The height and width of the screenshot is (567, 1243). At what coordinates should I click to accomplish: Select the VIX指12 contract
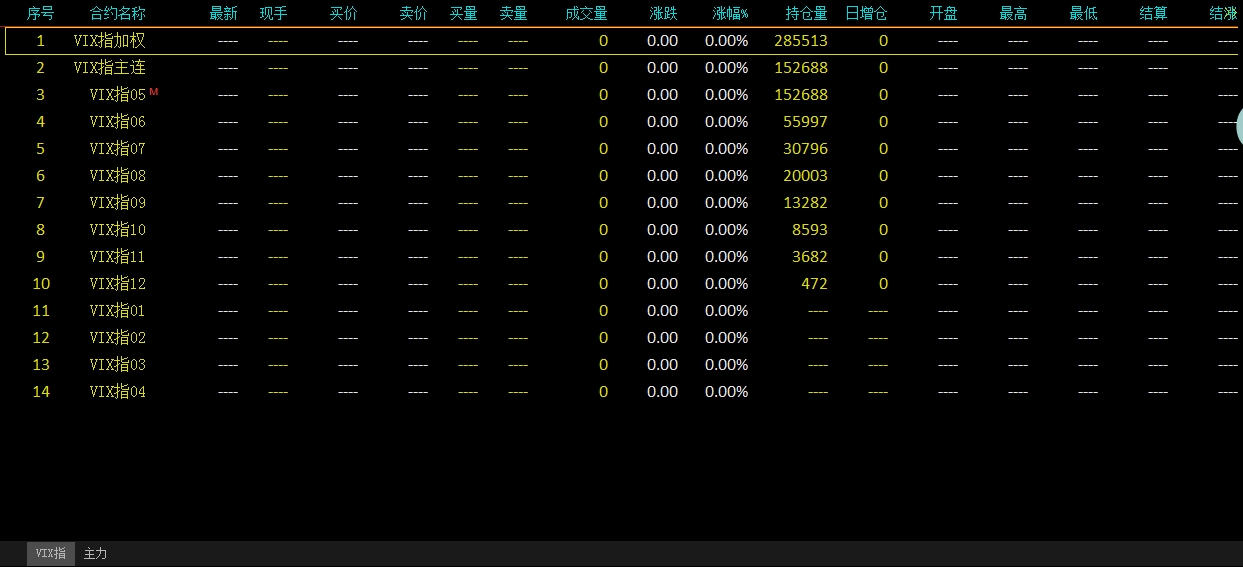[117, 284]
